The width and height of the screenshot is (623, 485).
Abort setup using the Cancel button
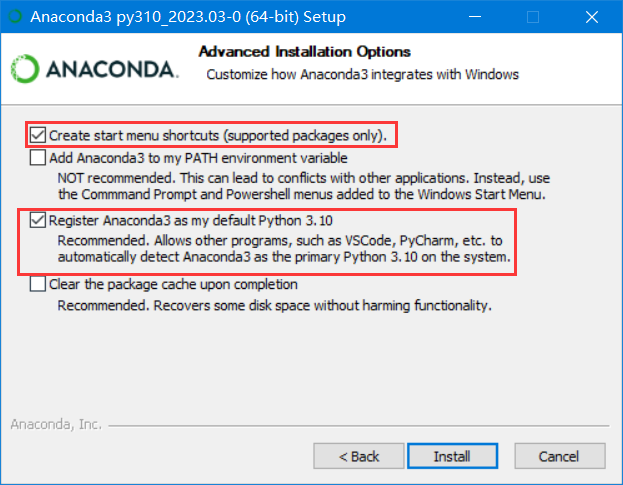coord(560,456)
